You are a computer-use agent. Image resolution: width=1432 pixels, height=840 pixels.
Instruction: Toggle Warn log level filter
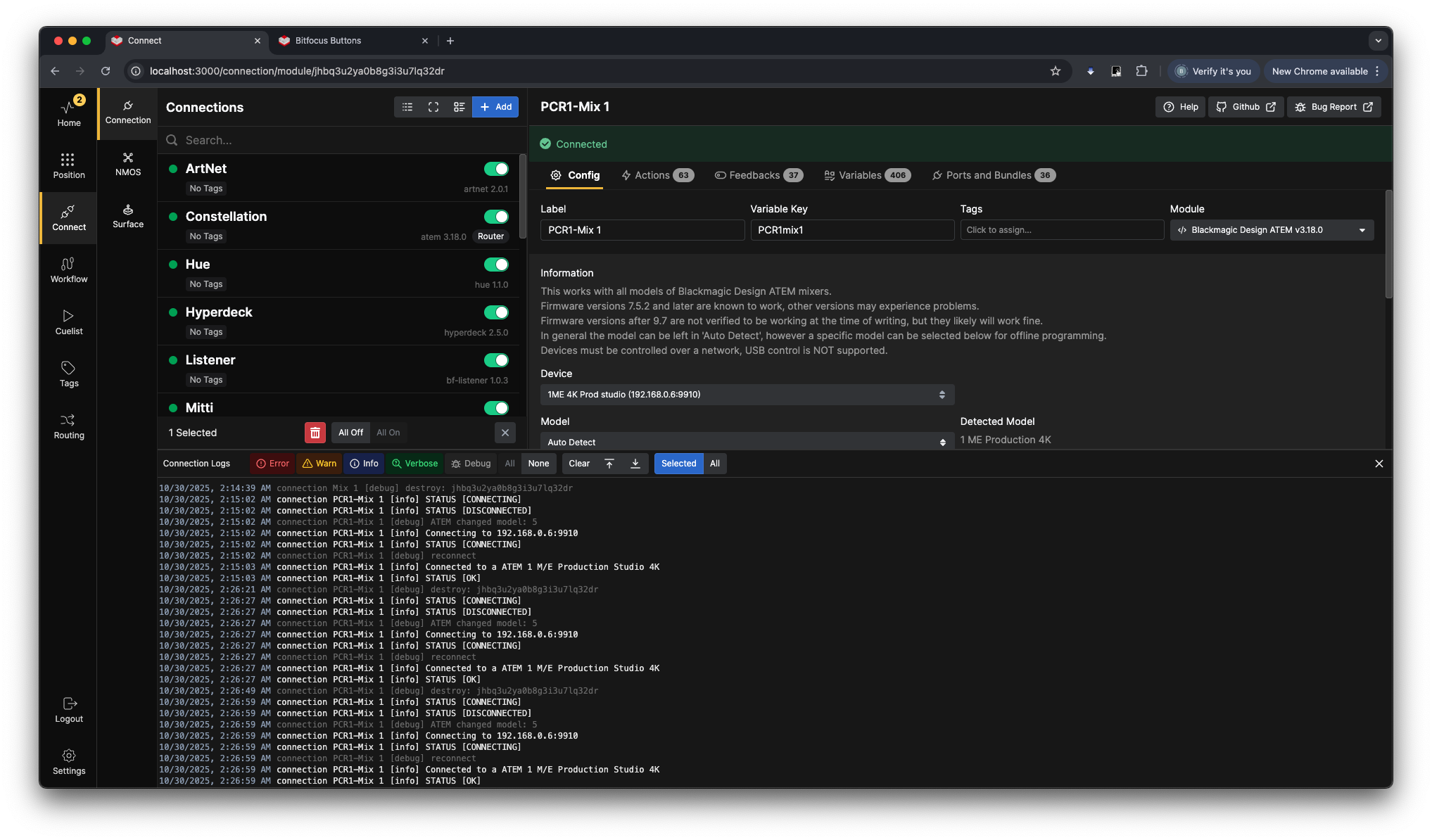[319, 464]
